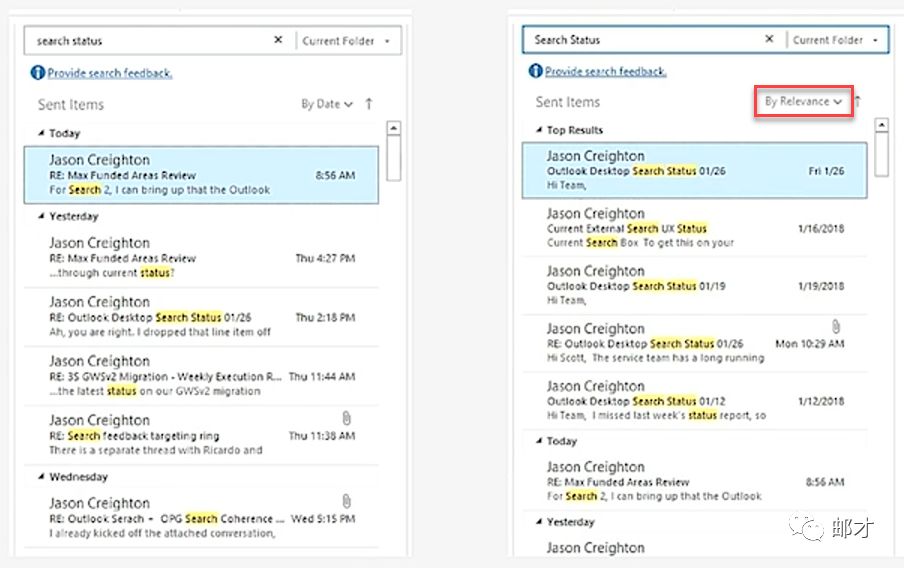Click attachment icon on Search feedback targeting ring email
This screenshot has width=904, height=568.
(346, 417)
